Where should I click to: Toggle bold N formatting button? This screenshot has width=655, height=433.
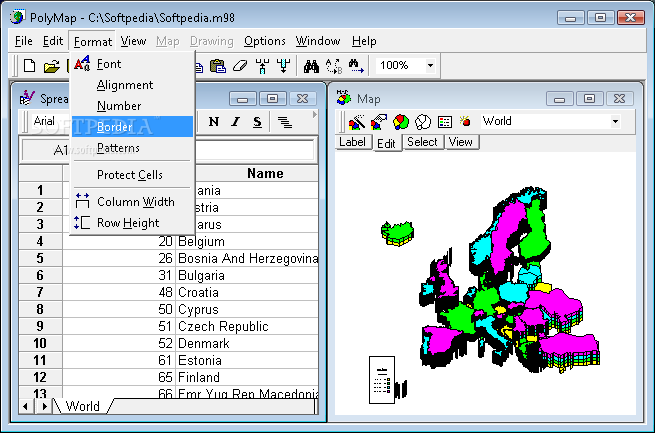coord(214,122)
